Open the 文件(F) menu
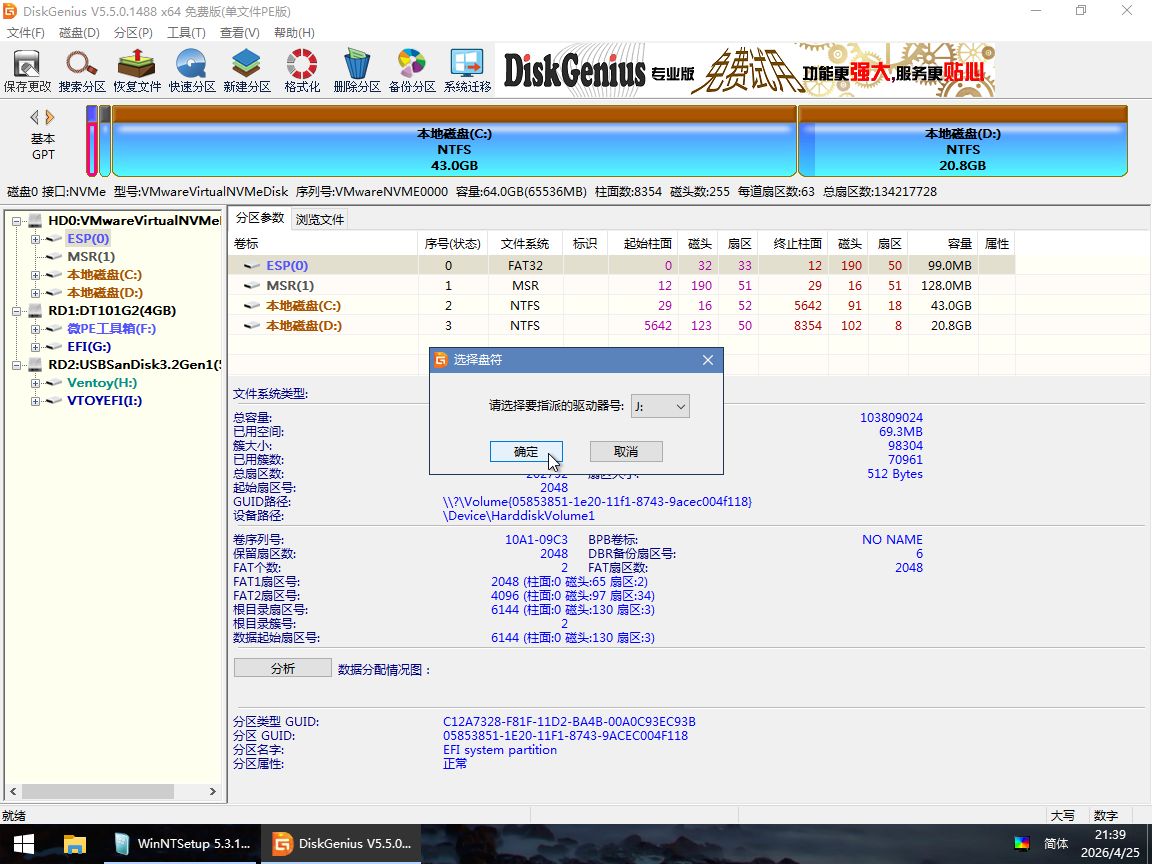This screenshot has width=1152, height=864. click(26, 33)
